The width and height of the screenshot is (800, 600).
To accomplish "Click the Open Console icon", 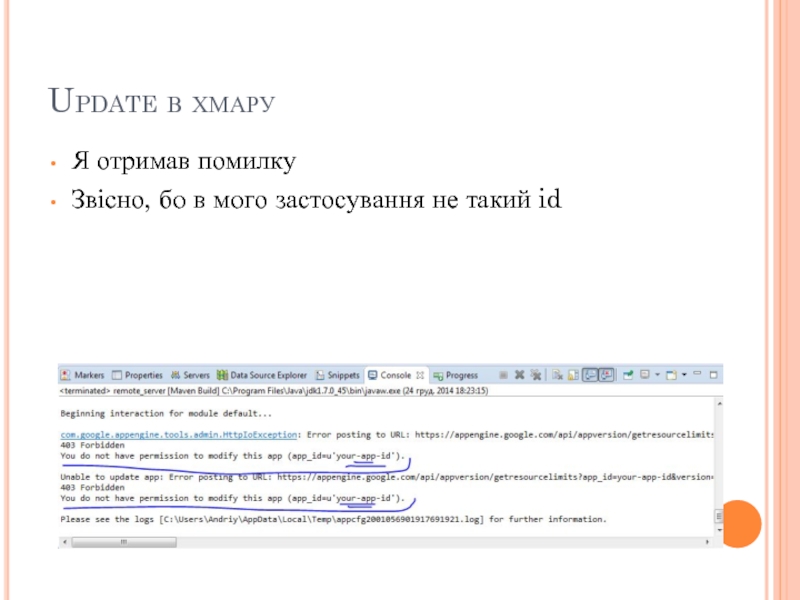I will point(671,375).
